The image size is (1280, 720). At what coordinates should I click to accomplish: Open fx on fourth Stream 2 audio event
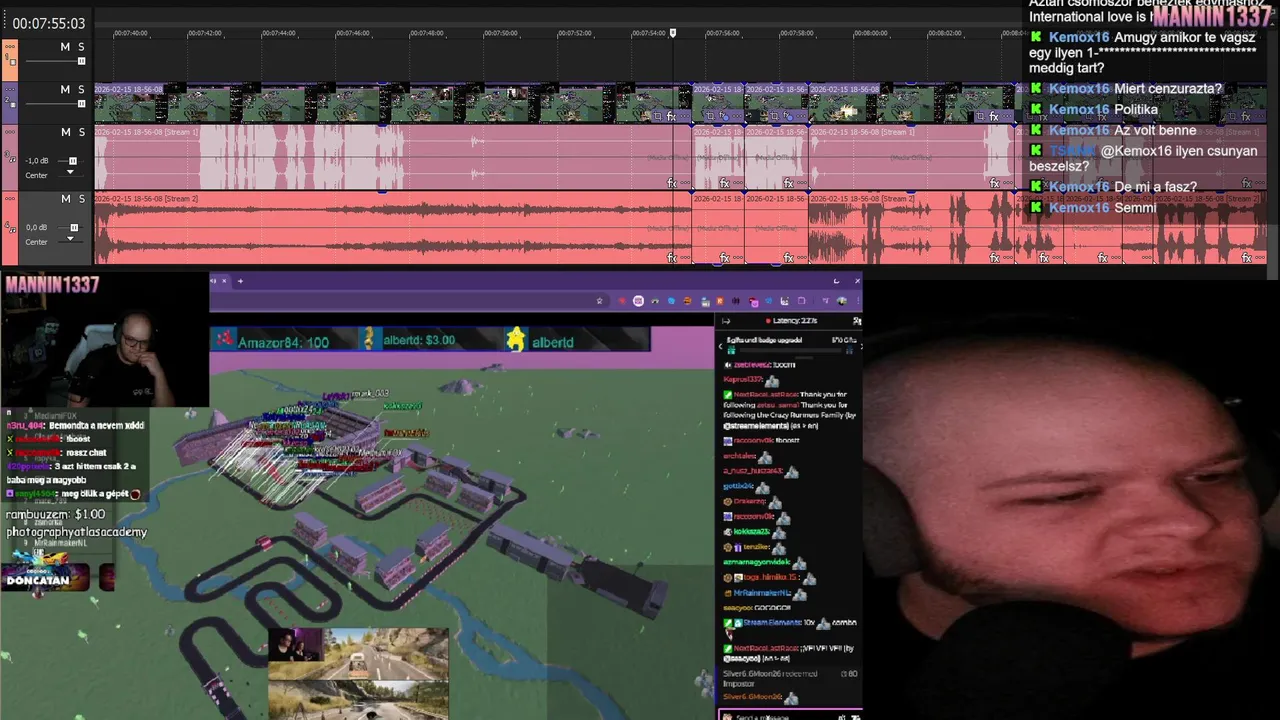point(994,258)
